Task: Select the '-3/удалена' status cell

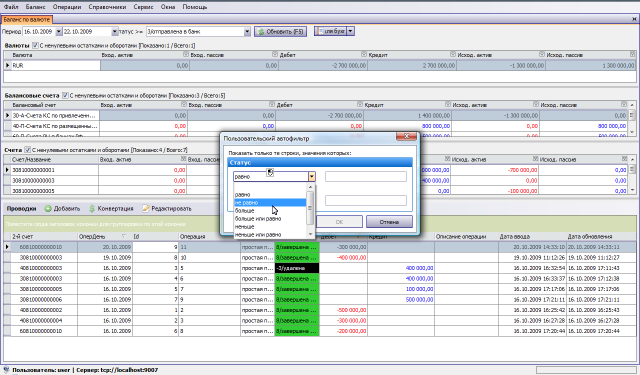Action: point(297,268)
